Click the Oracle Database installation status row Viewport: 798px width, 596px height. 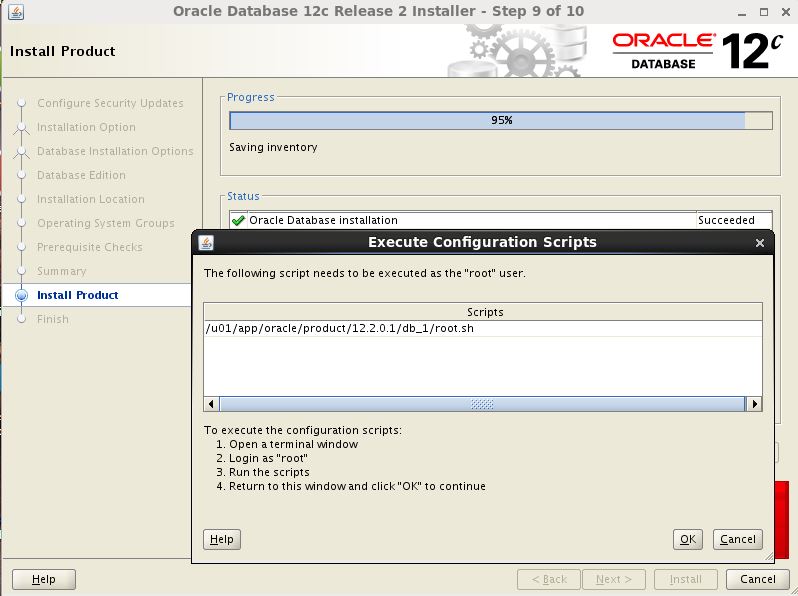(501, 220)
